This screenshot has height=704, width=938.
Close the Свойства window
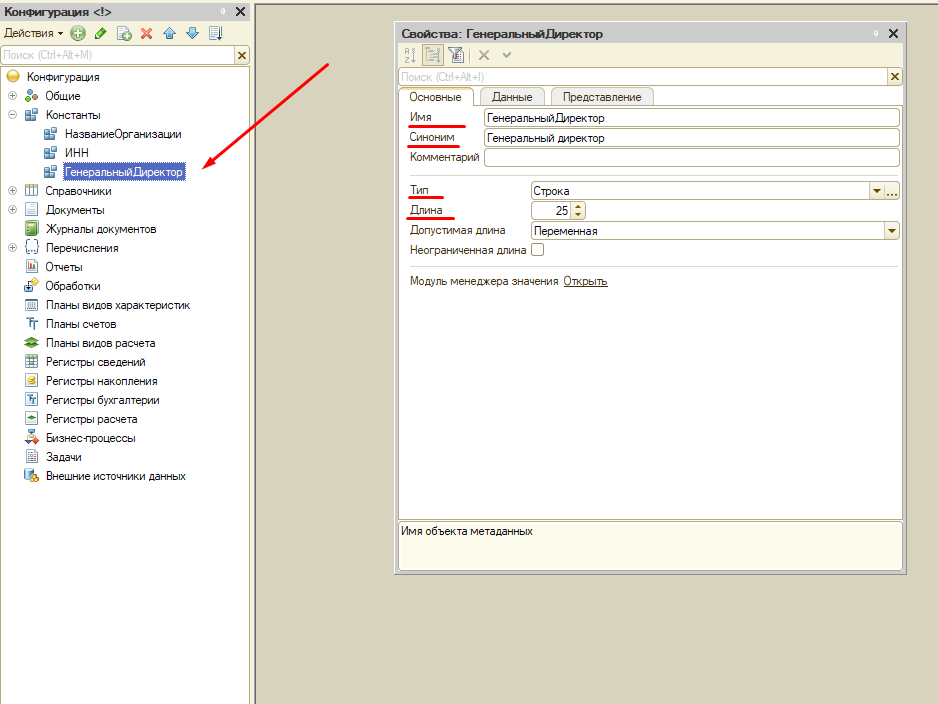pos(893,33)
